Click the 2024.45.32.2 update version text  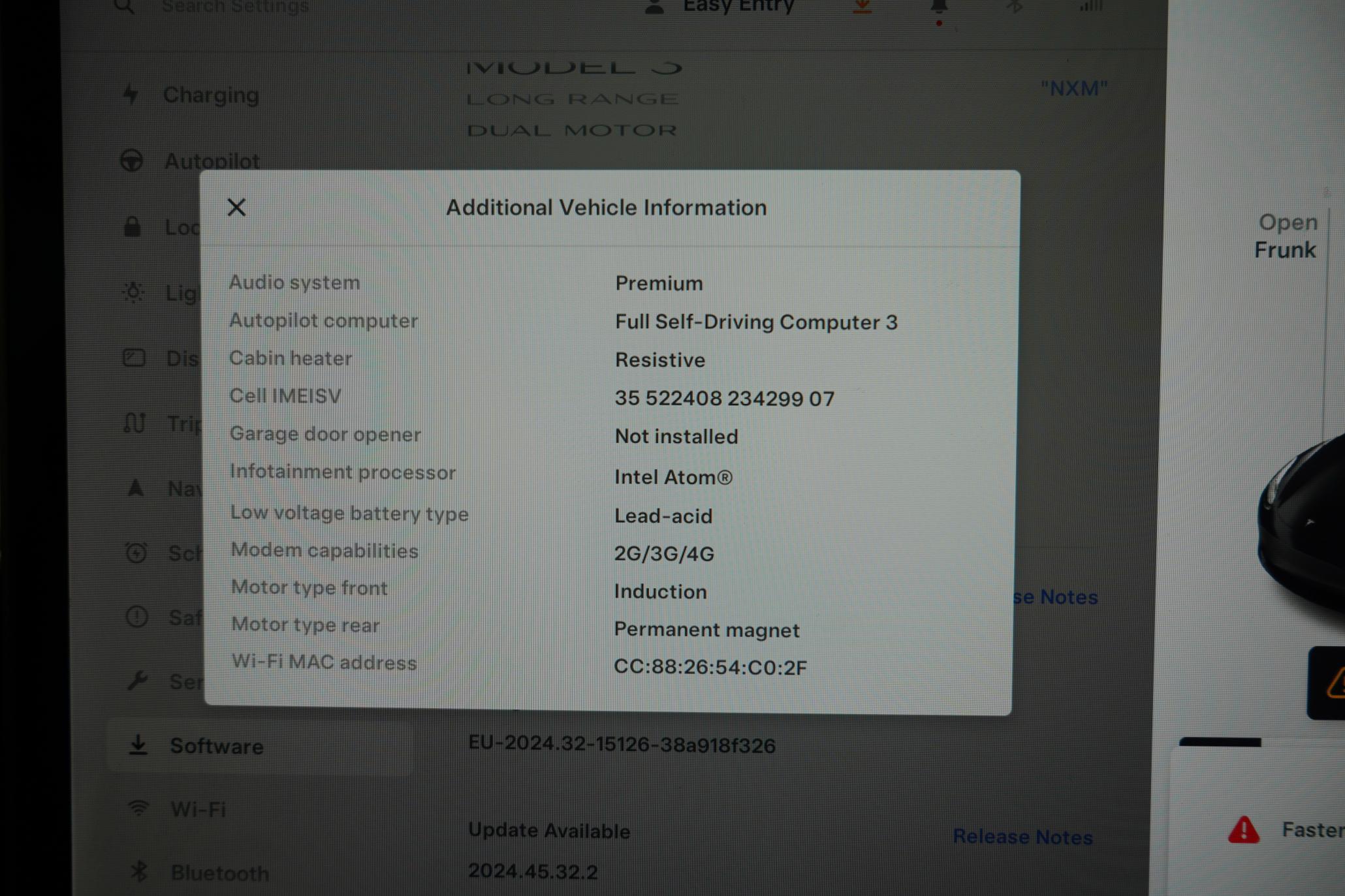tap(533, 871)
